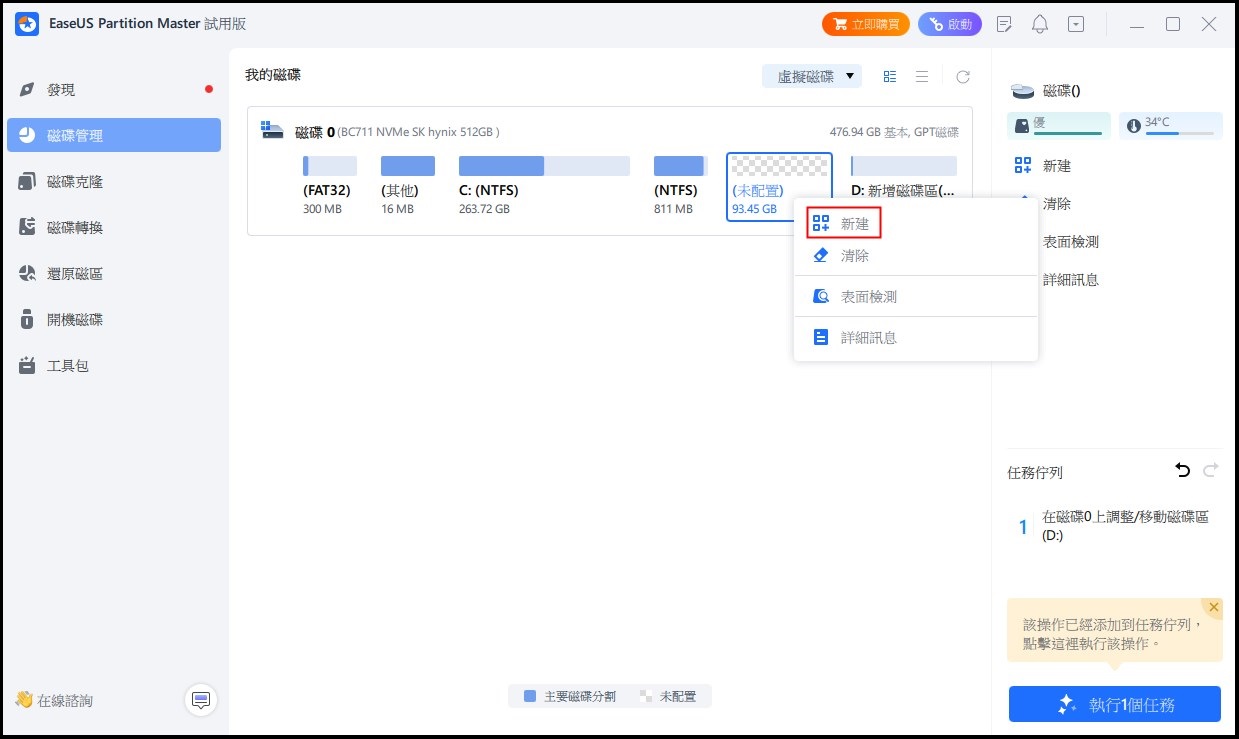
Task: Select 新建 in the context menu
Action: (x=844, y=224)
